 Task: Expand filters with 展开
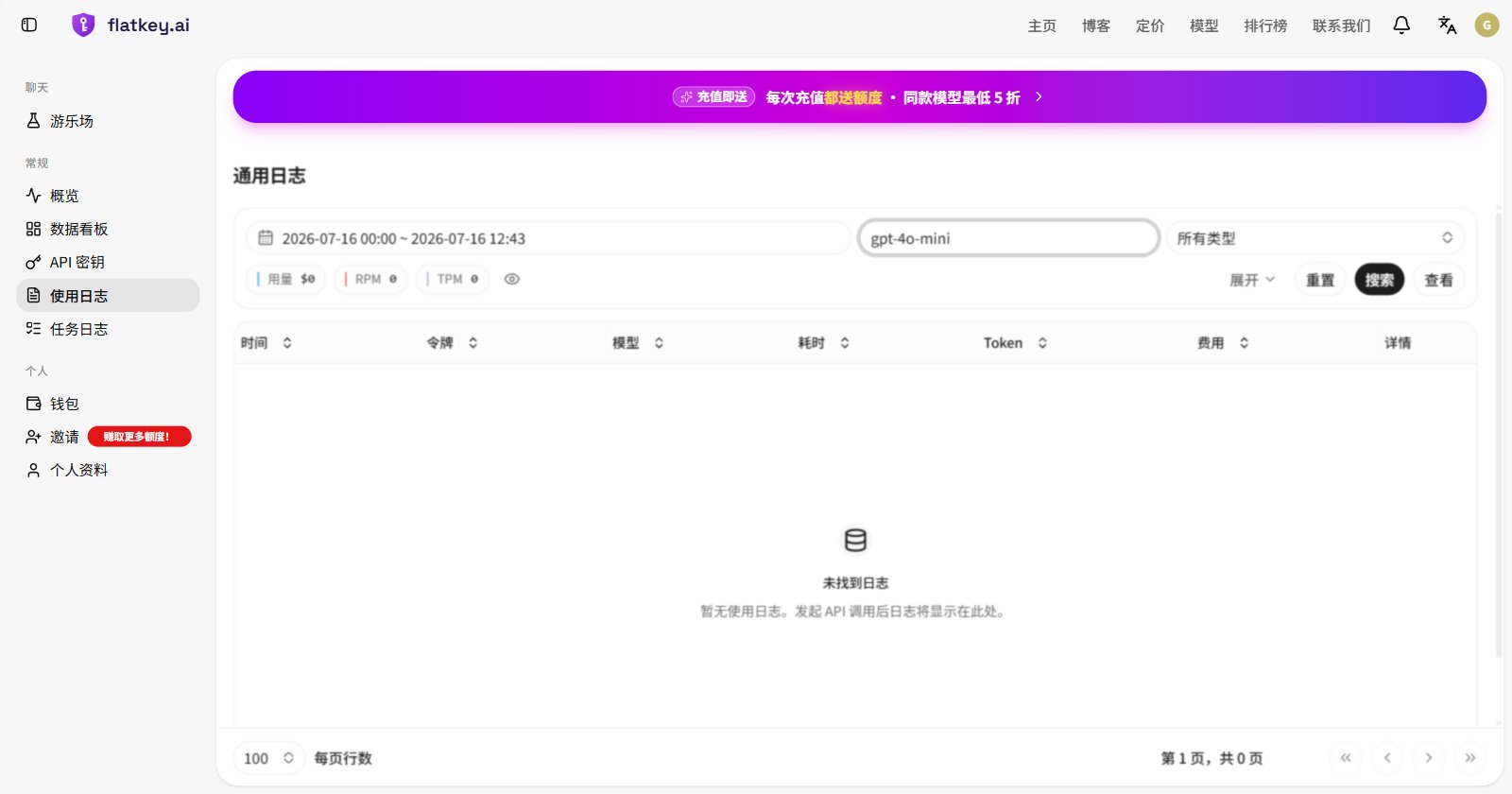[x=1252, y=280]
